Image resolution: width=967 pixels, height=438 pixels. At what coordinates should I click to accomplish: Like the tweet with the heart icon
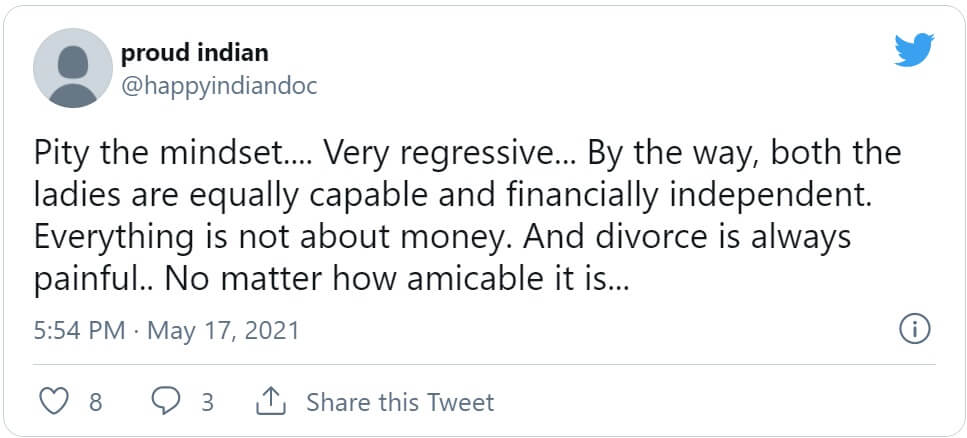[x=53, y=402]
